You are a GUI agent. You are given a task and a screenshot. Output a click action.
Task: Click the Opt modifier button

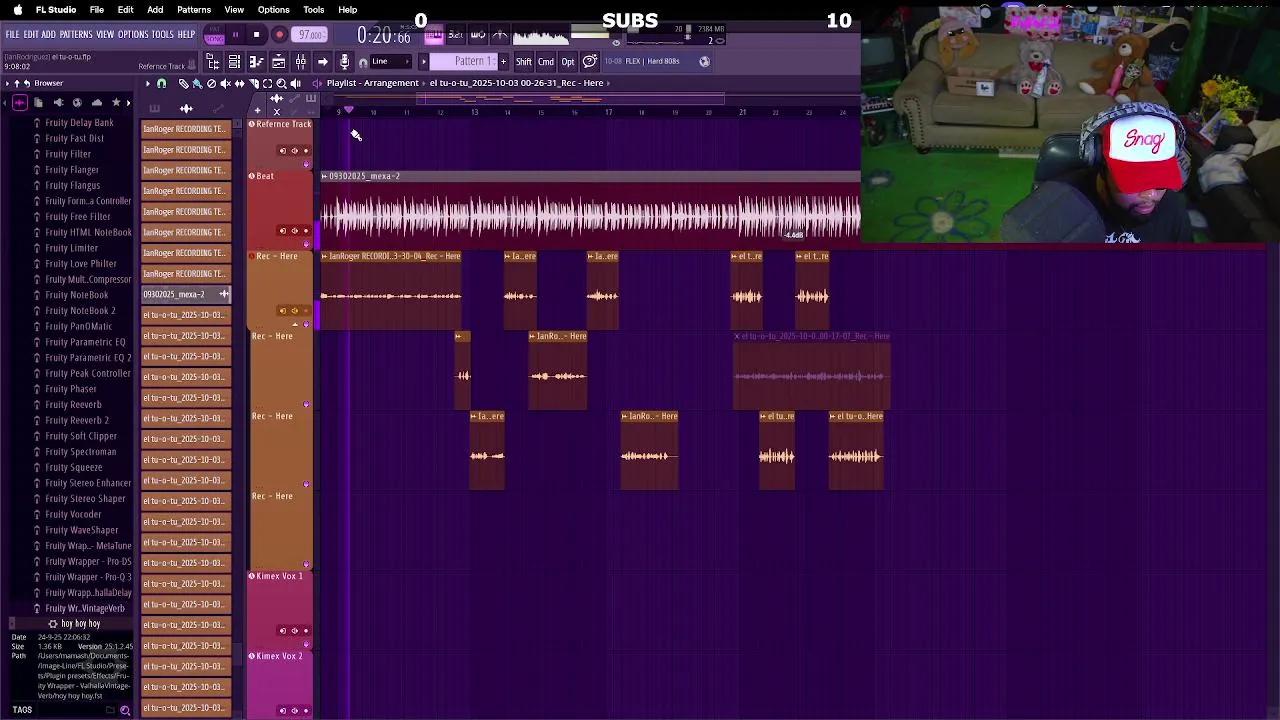click(568, 61)
